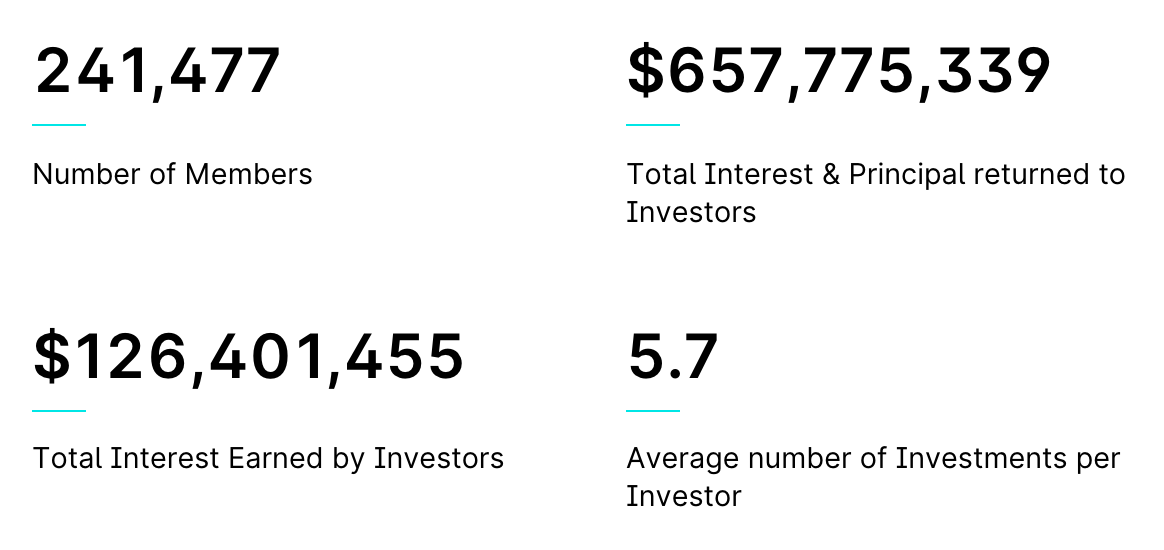Click the 5.7 average investments figure

pyautogui.click(x=673, y=357)
